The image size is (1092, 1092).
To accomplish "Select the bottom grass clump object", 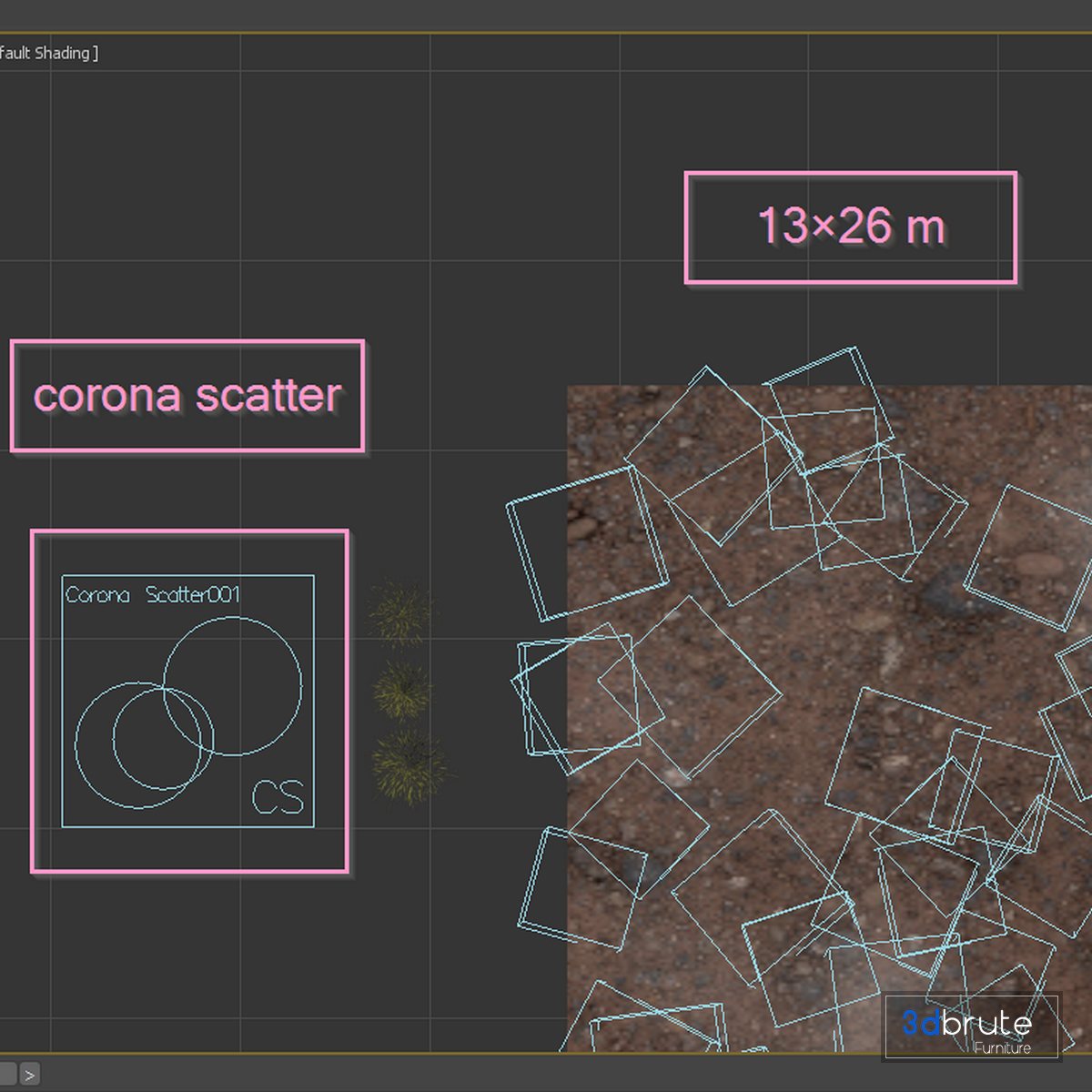I will [409, 766].
